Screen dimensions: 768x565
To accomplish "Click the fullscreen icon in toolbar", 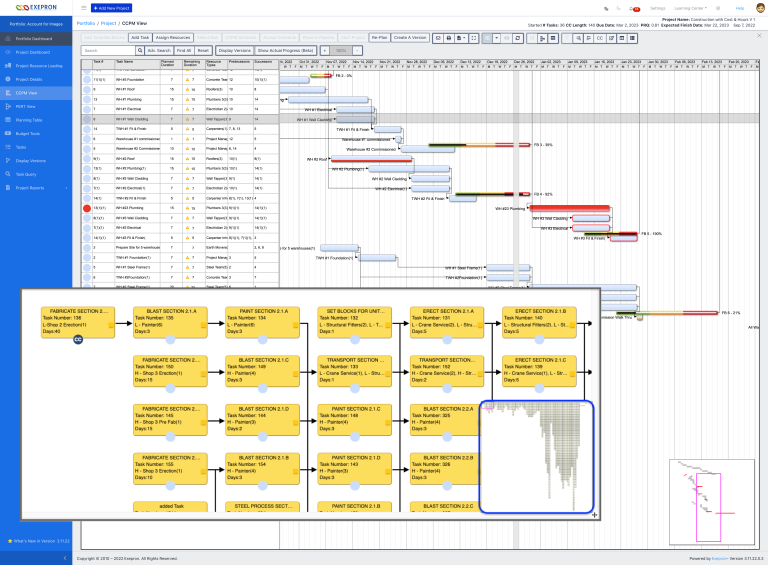I will [472, 36].
